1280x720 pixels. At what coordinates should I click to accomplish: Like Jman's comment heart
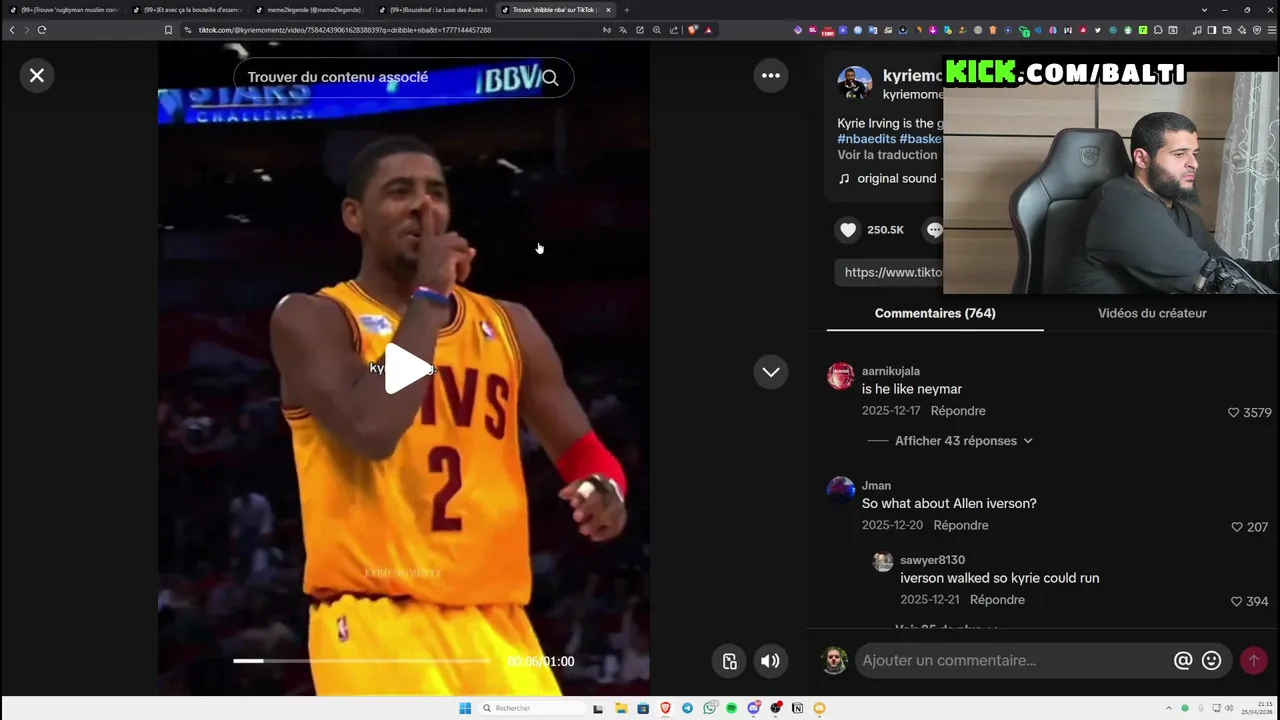1237,527
